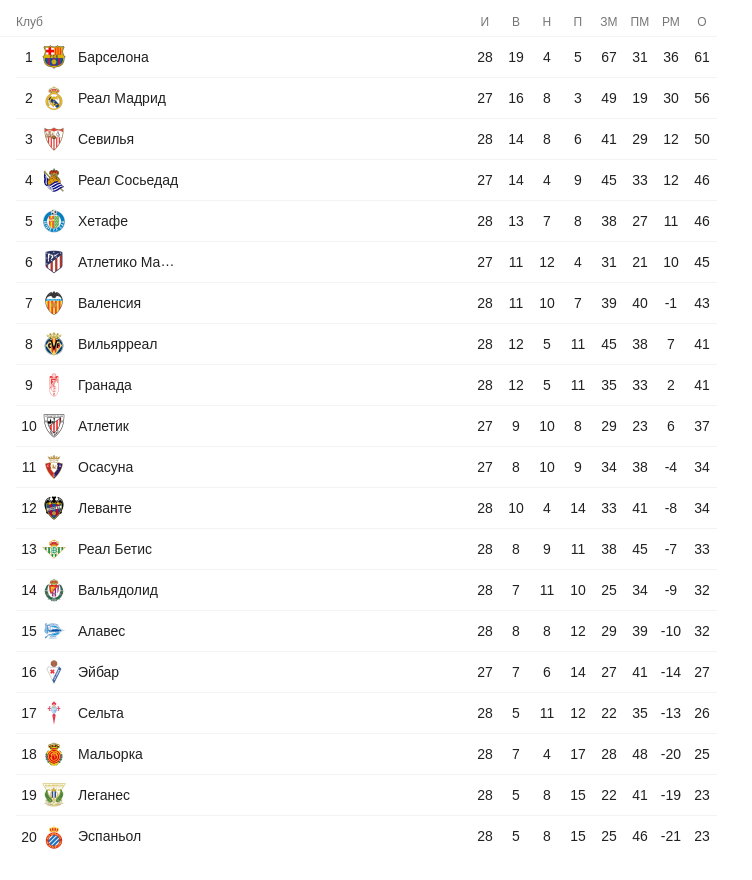This screenshot has height=880, width=752.
Task: Open the Вальядолид team link
Action: tap(118, 590)
